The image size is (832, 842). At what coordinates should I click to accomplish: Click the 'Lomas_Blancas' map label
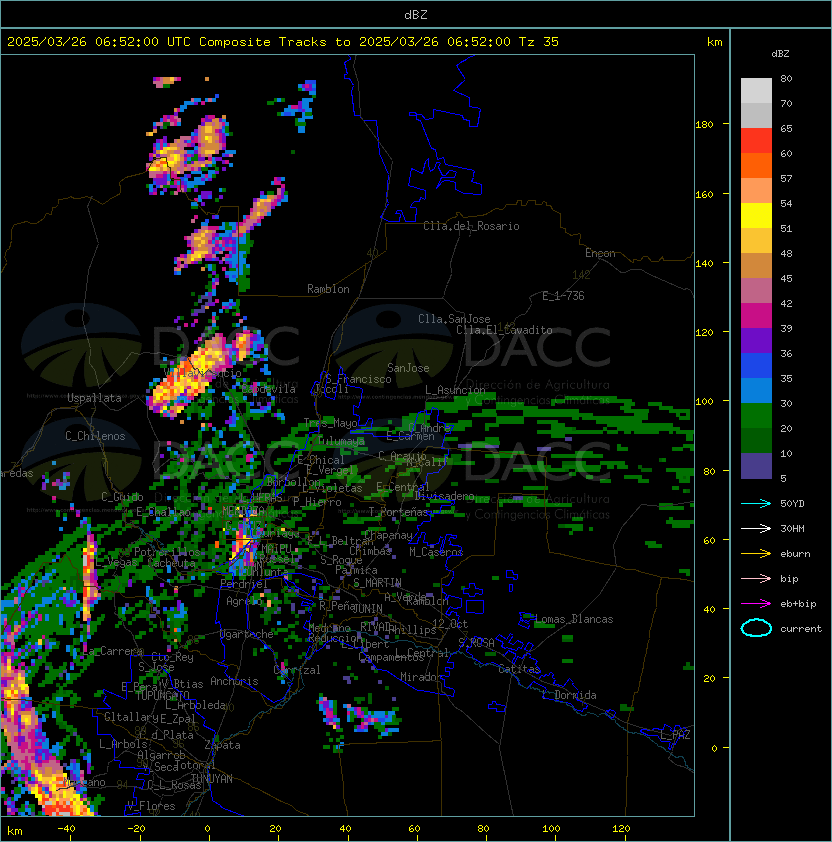tap(574, 619)
